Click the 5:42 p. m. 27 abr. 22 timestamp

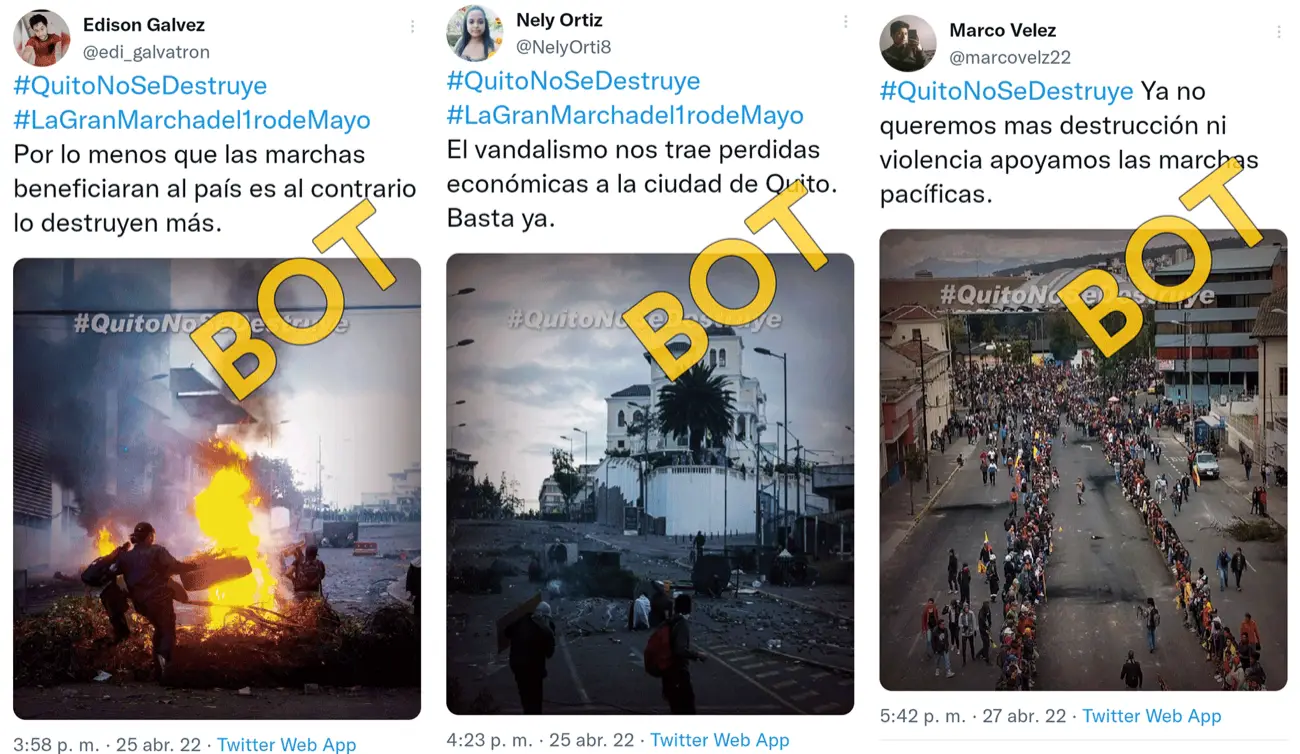coord(973,716)
